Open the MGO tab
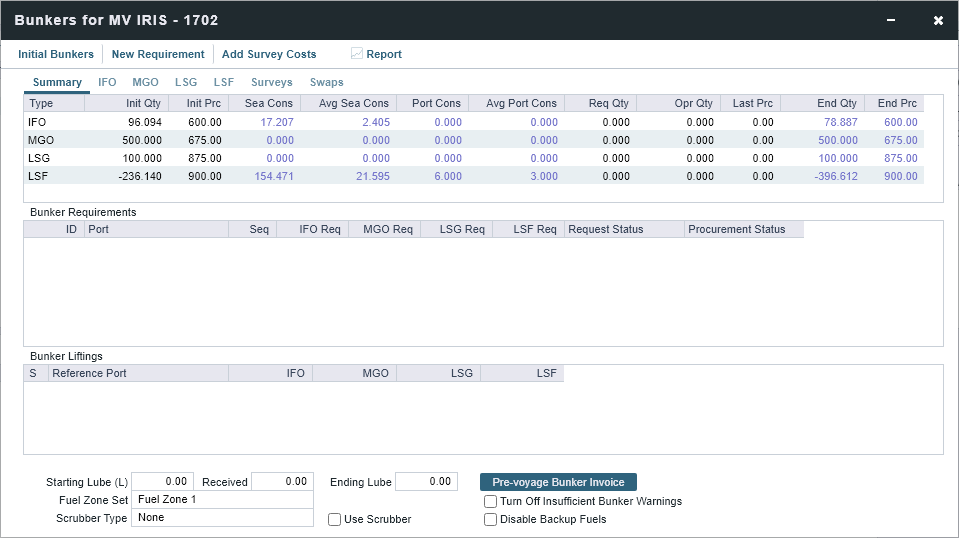This screenshot has height=538, width=959. pyautogui.click(x=145, y=82)
